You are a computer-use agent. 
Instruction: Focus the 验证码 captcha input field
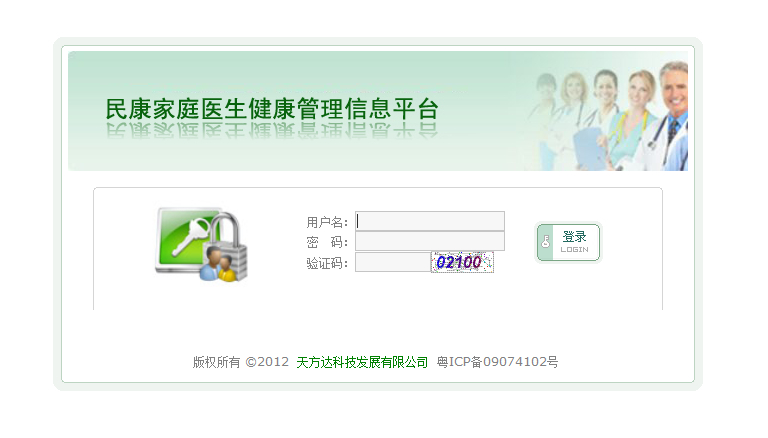coord(393,262)
